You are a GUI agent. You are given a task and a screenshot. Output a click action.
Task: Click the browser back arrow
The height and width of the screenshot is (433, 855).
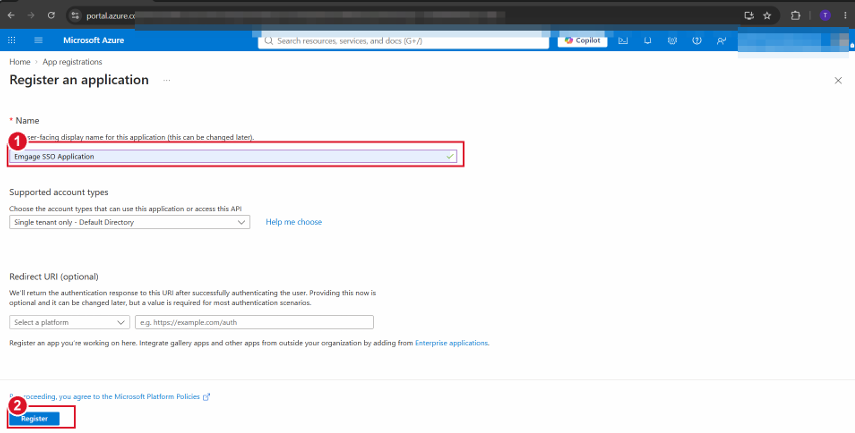[x=11, y=15]
